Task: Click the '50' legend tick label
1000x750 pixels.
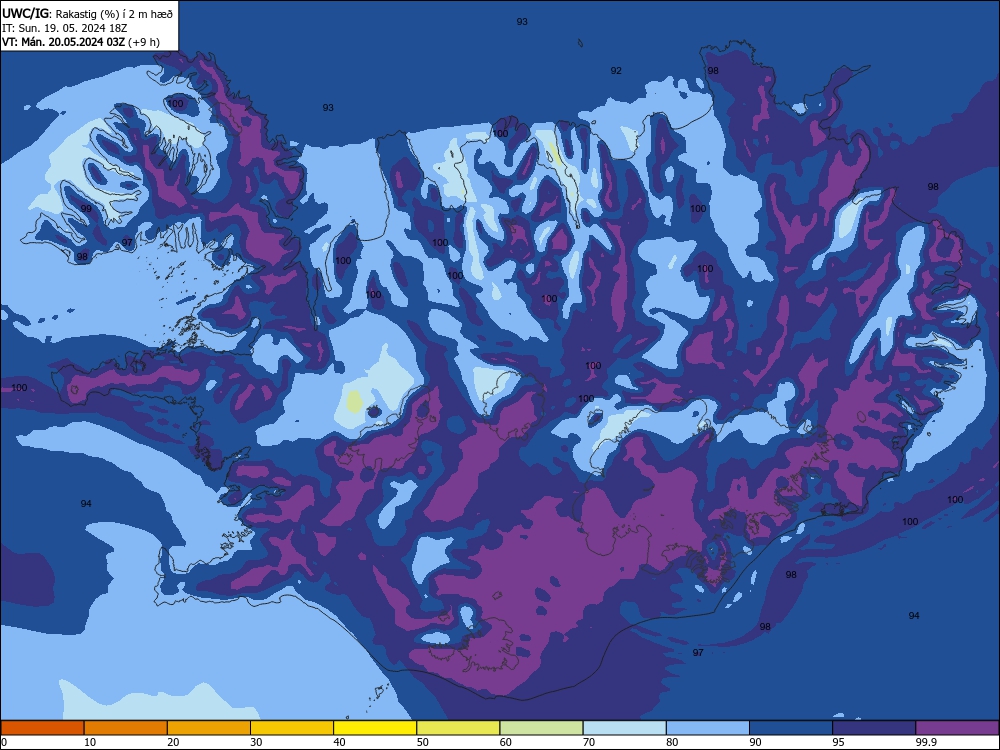Action: [x=422, y=742]
